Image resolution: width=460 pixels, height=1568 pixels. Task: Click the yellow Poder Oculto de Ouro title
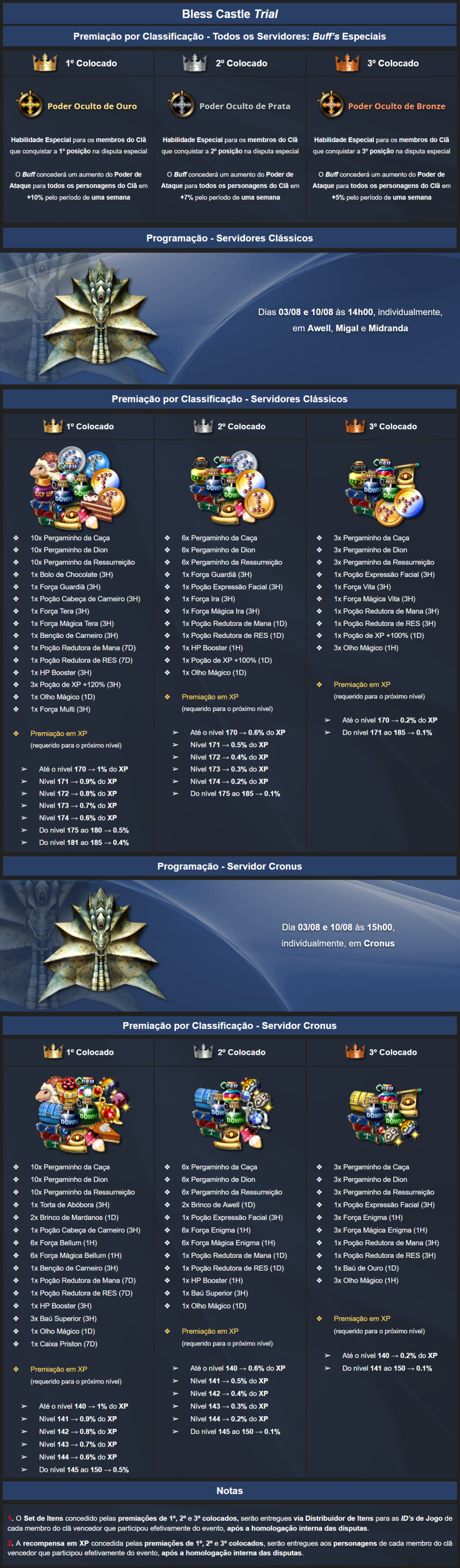point(92,106)
